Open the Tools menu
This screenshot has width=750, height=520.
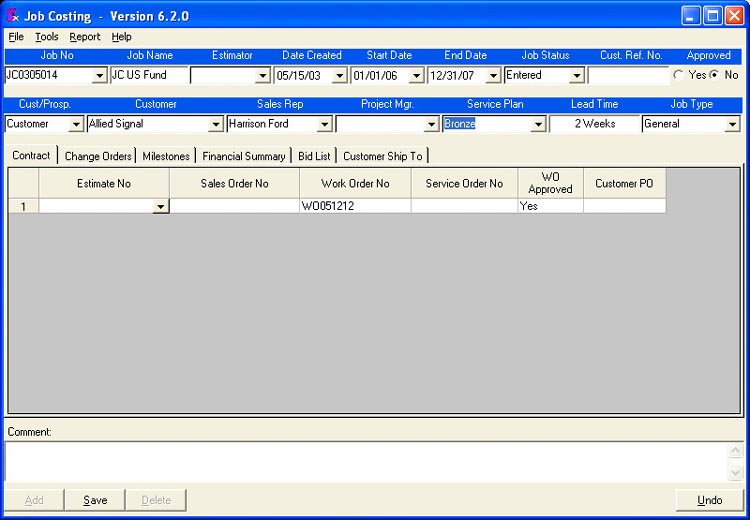pos(47,37)
